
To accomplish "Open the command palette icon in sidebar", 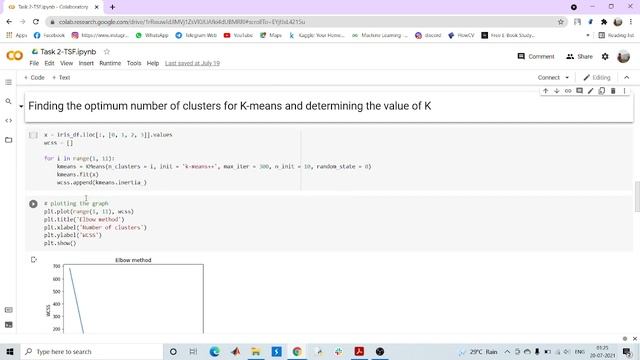I will [9, 310].
